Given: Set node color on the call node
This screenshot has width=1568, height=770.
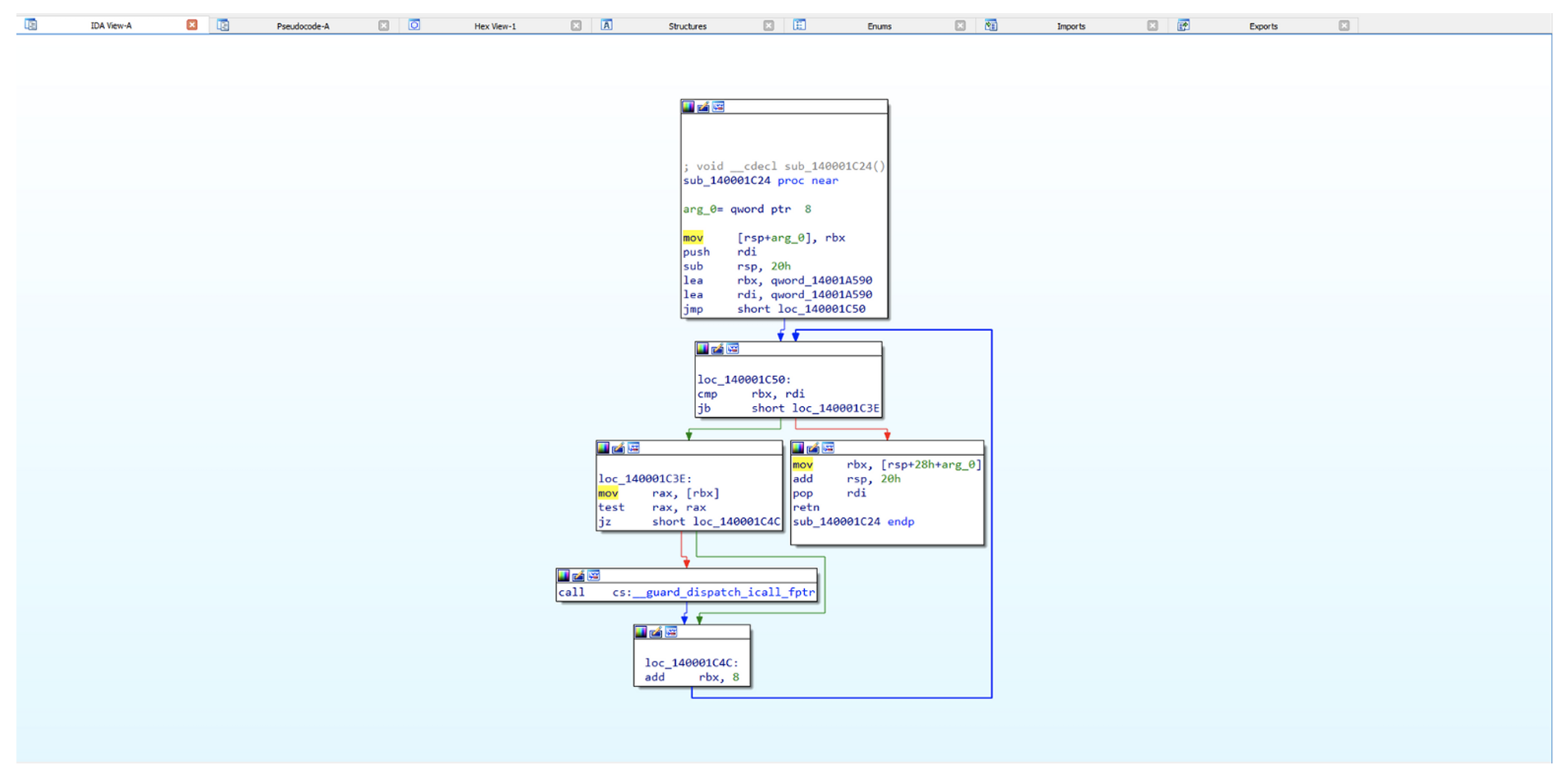Looking at the screenshot, I should tap(564, 575).
